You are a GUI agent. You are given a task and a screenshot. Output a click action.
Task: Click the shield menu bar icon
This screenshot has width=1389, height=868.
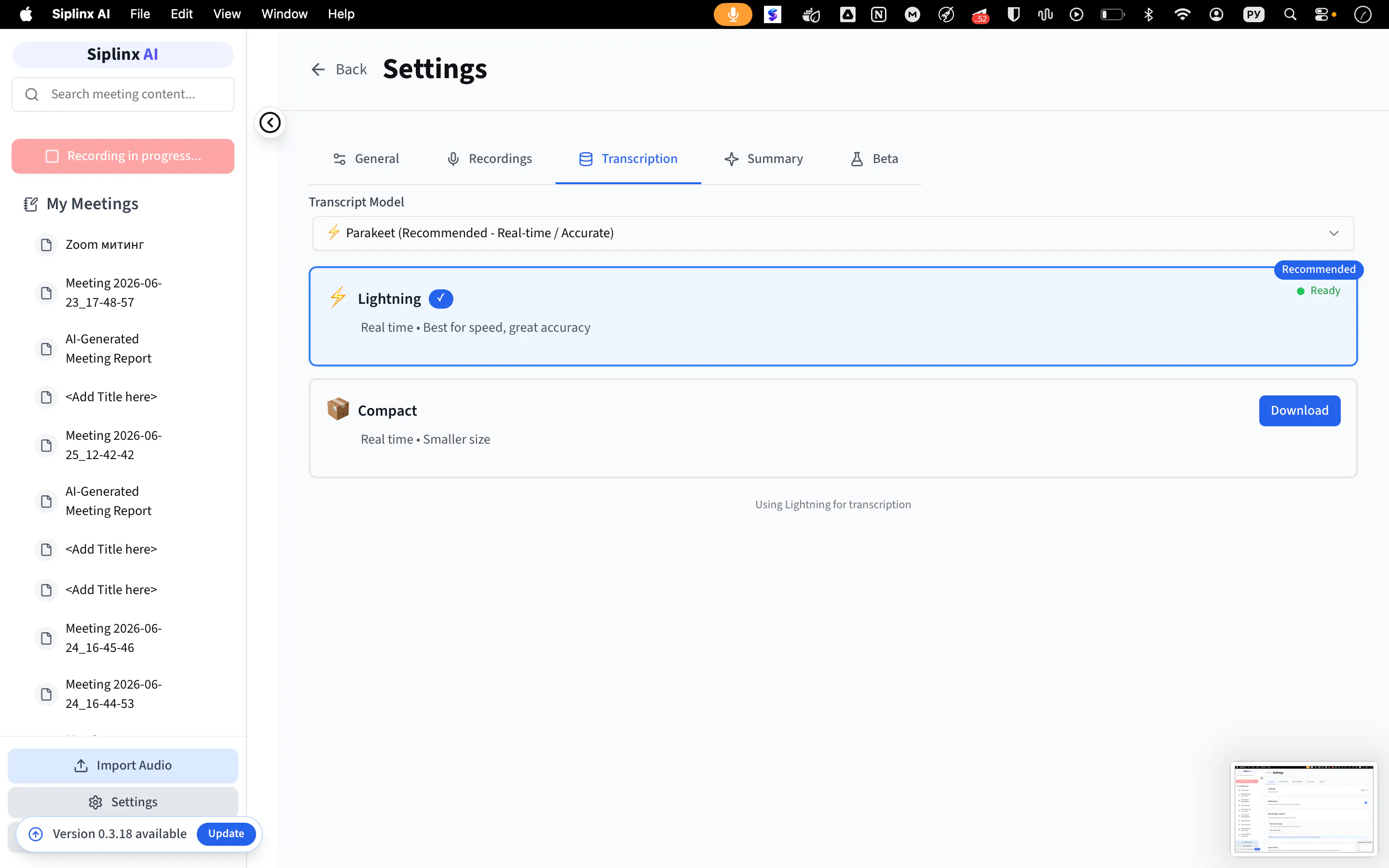pyautogui.click(x=1014, y=14)
